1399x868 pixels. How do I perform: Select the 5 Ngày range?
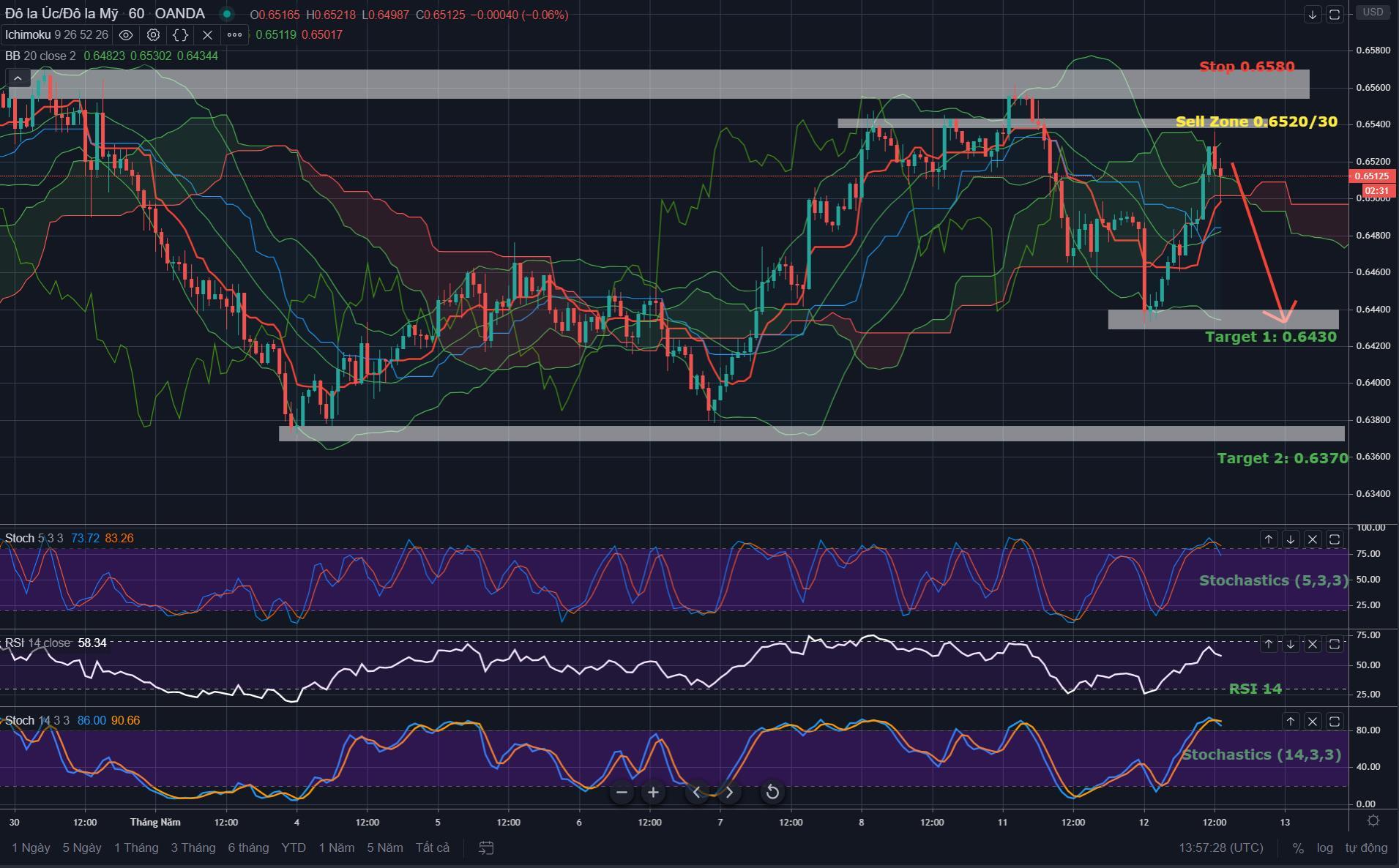pyautogui.click(x=82, y=848)
